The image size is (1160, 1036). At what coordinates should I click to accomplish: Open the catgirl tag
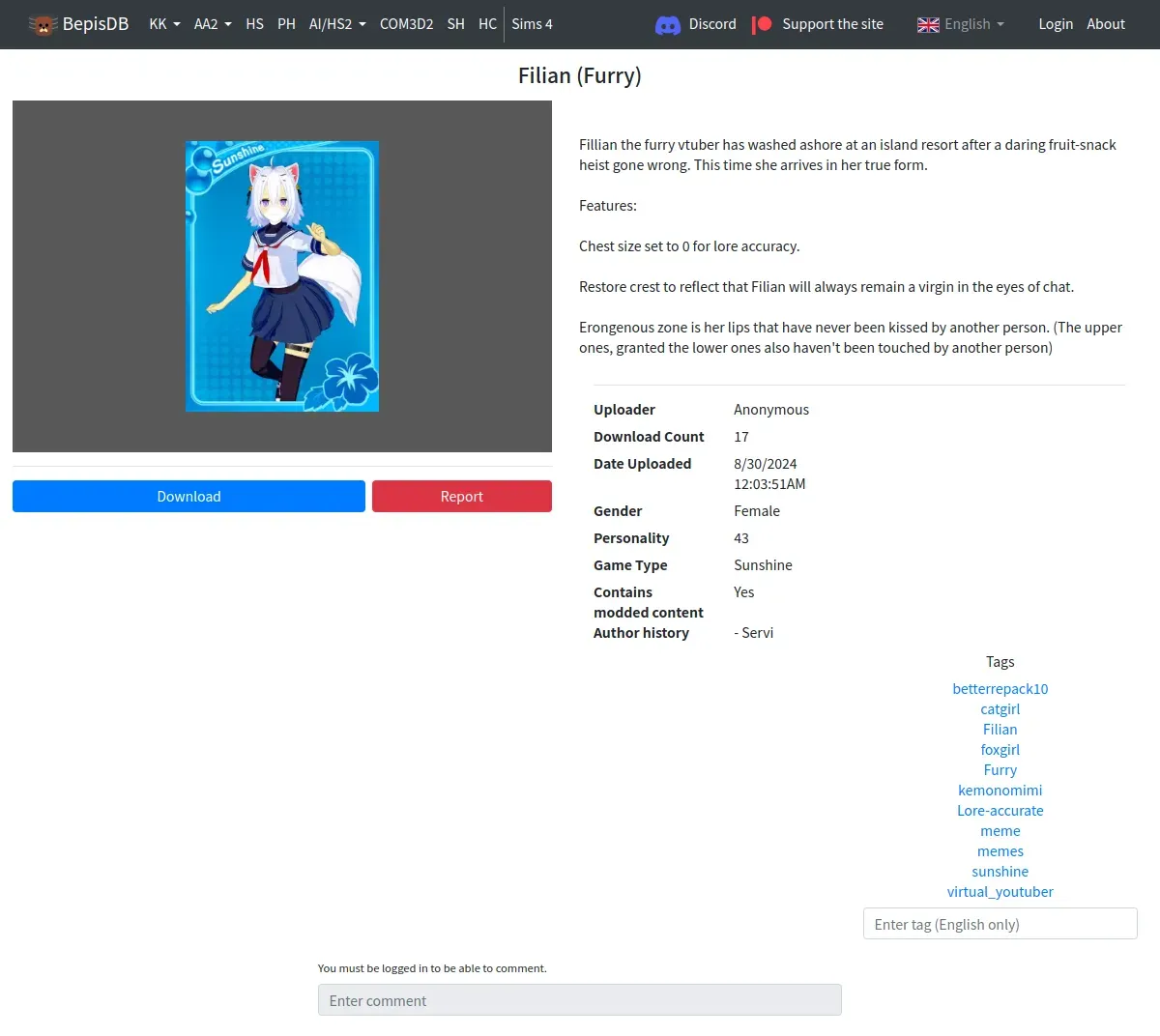tap(1000, 709)
